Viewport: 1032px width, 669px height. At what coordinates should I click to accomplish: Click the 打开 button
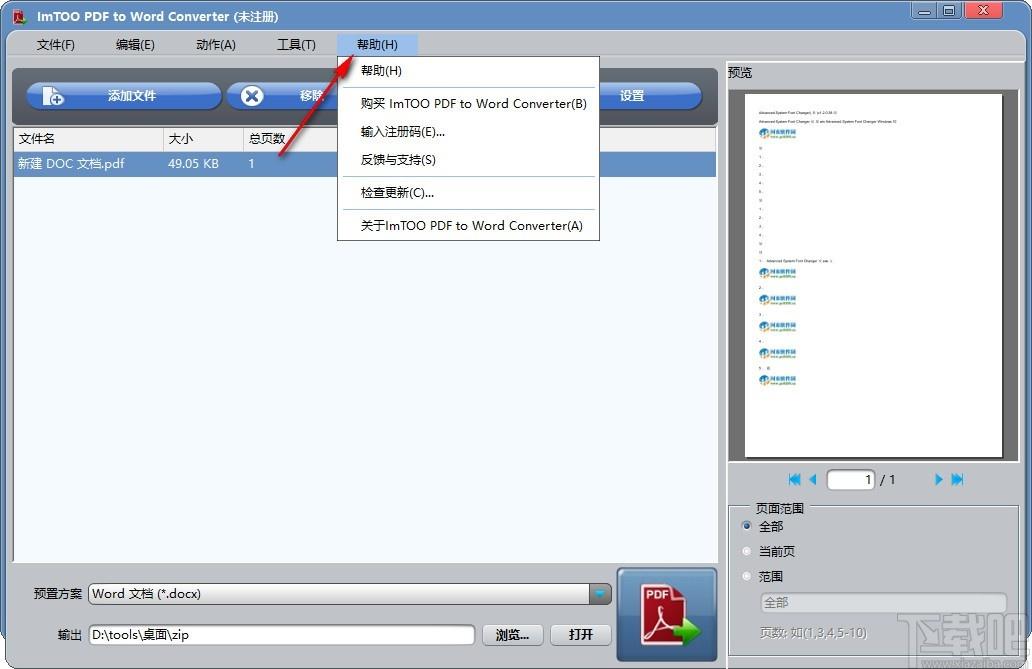(581, 635)
